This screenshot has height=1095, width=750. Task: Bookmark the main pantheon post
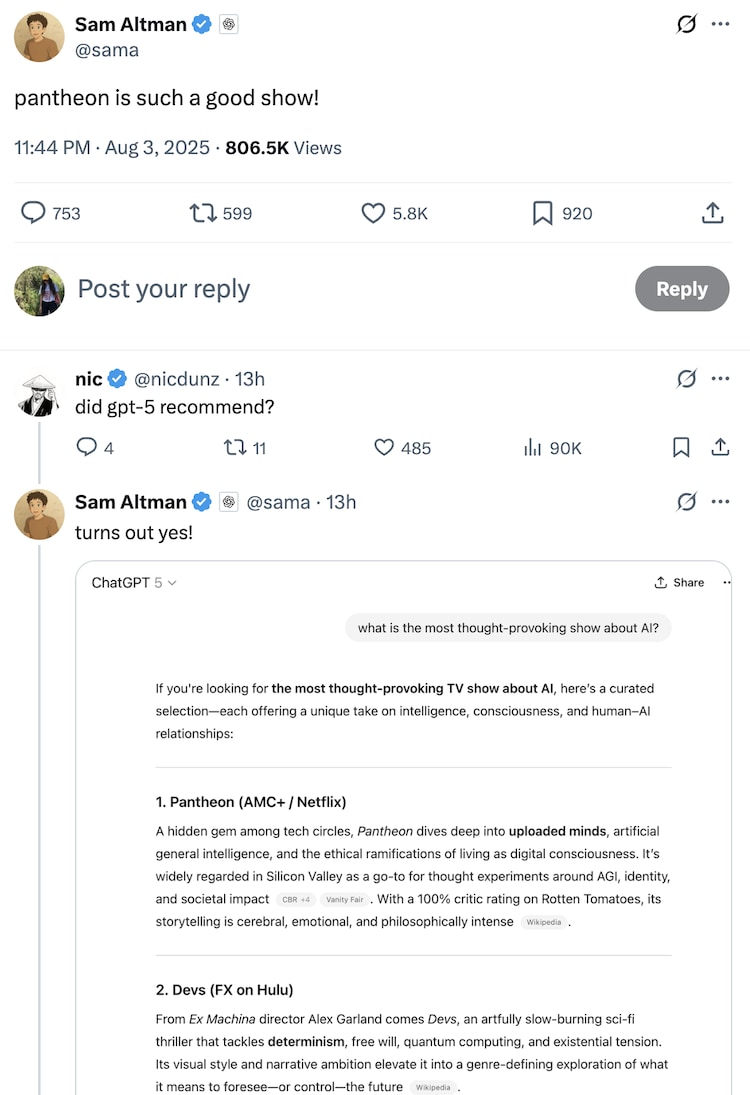(543, 212)
